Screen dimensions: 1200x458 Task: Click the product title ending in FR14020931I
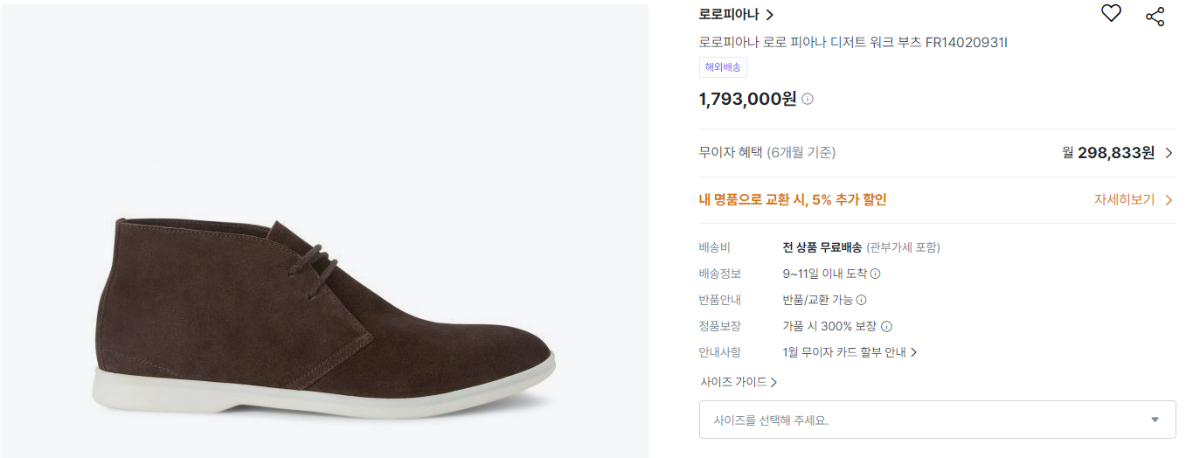[x=853, y=43]
